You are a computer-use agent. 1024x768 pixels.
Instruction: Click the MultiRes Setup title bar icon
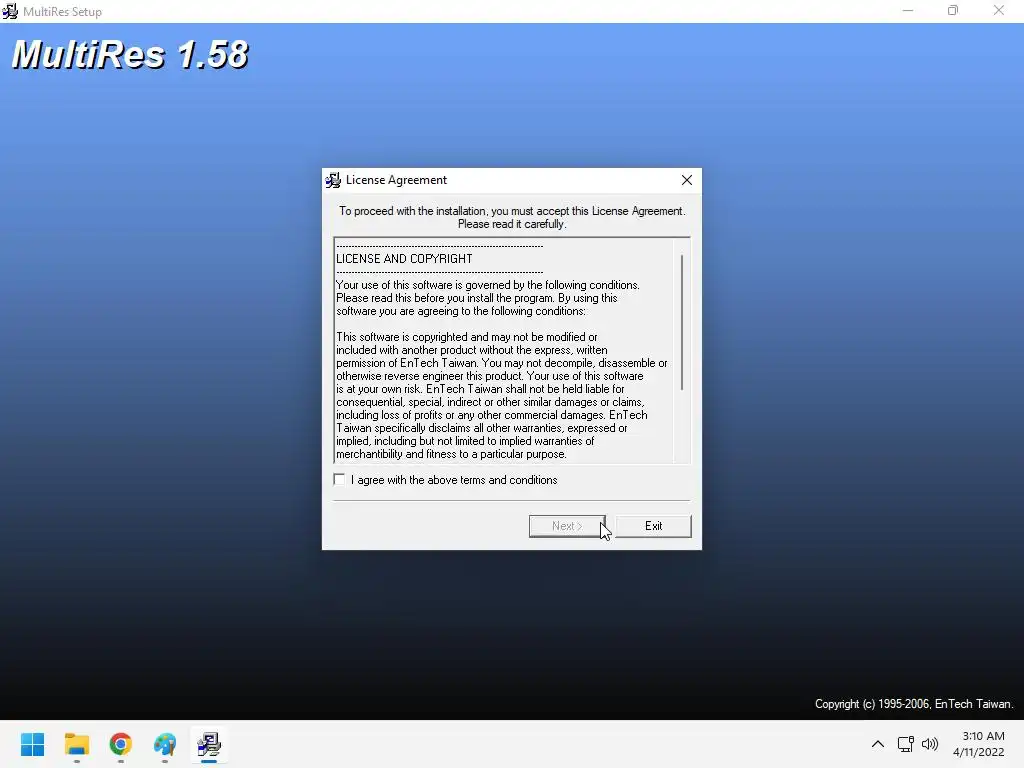coord(10,11)
